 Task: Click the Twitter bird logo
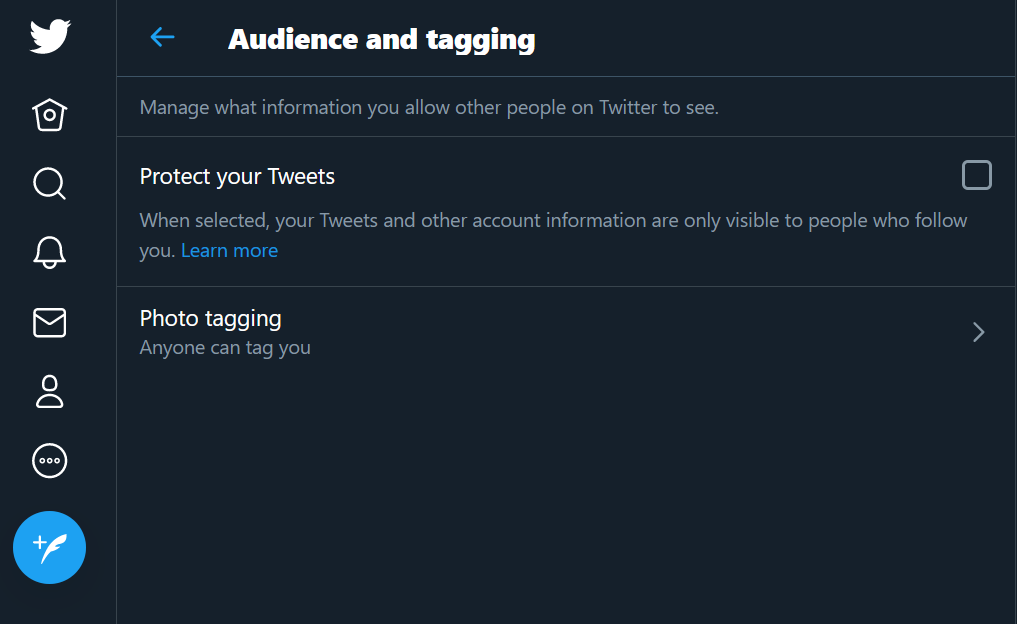tap(49, 36)
